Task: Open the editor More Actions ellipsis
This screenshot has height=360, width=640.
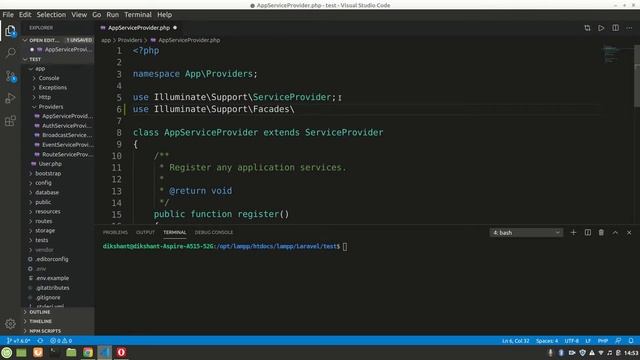Action: point(629,28)
